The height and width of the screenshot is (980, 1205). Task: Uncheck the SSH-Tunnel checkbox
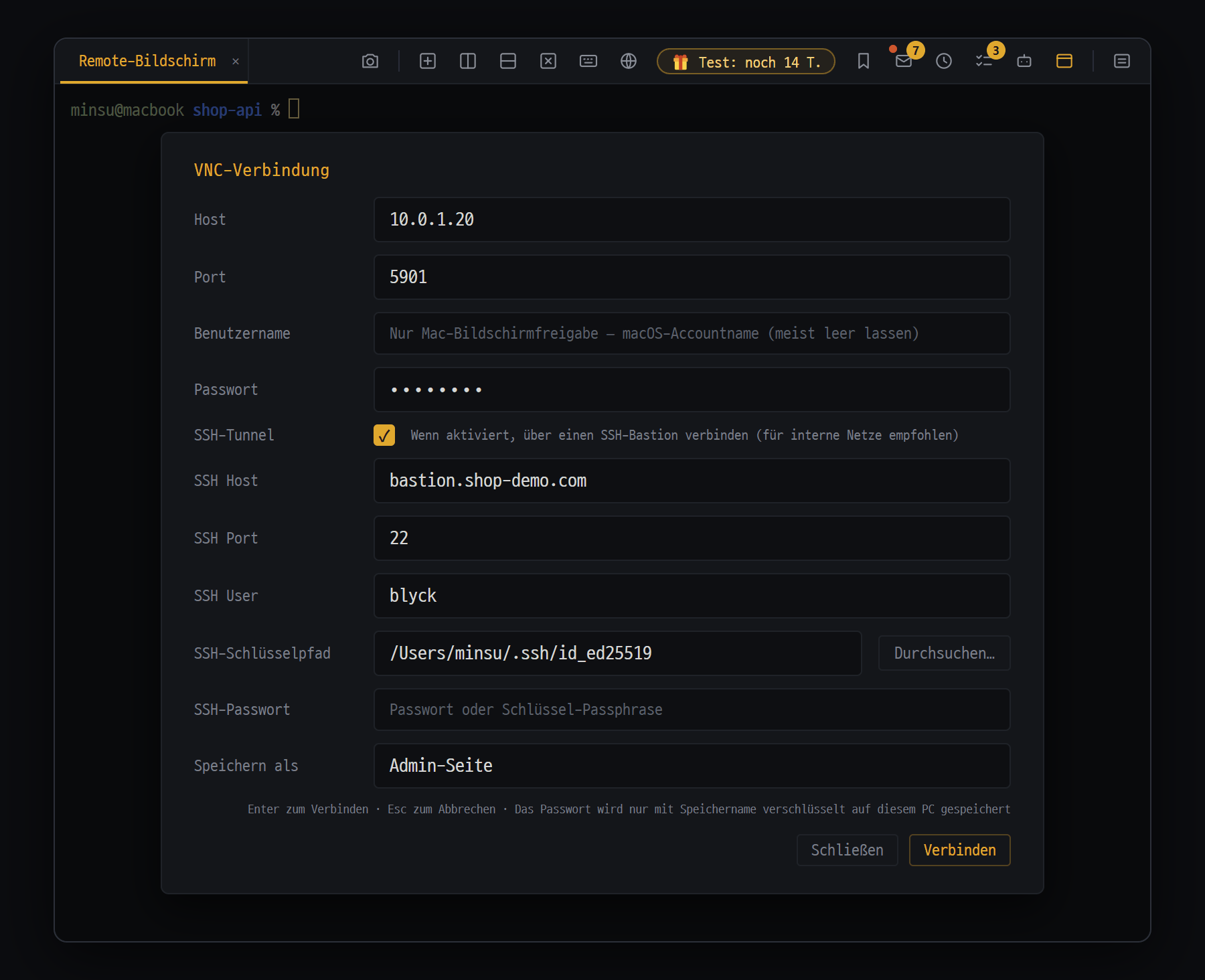pyautogui.click(x=384, y=435)
